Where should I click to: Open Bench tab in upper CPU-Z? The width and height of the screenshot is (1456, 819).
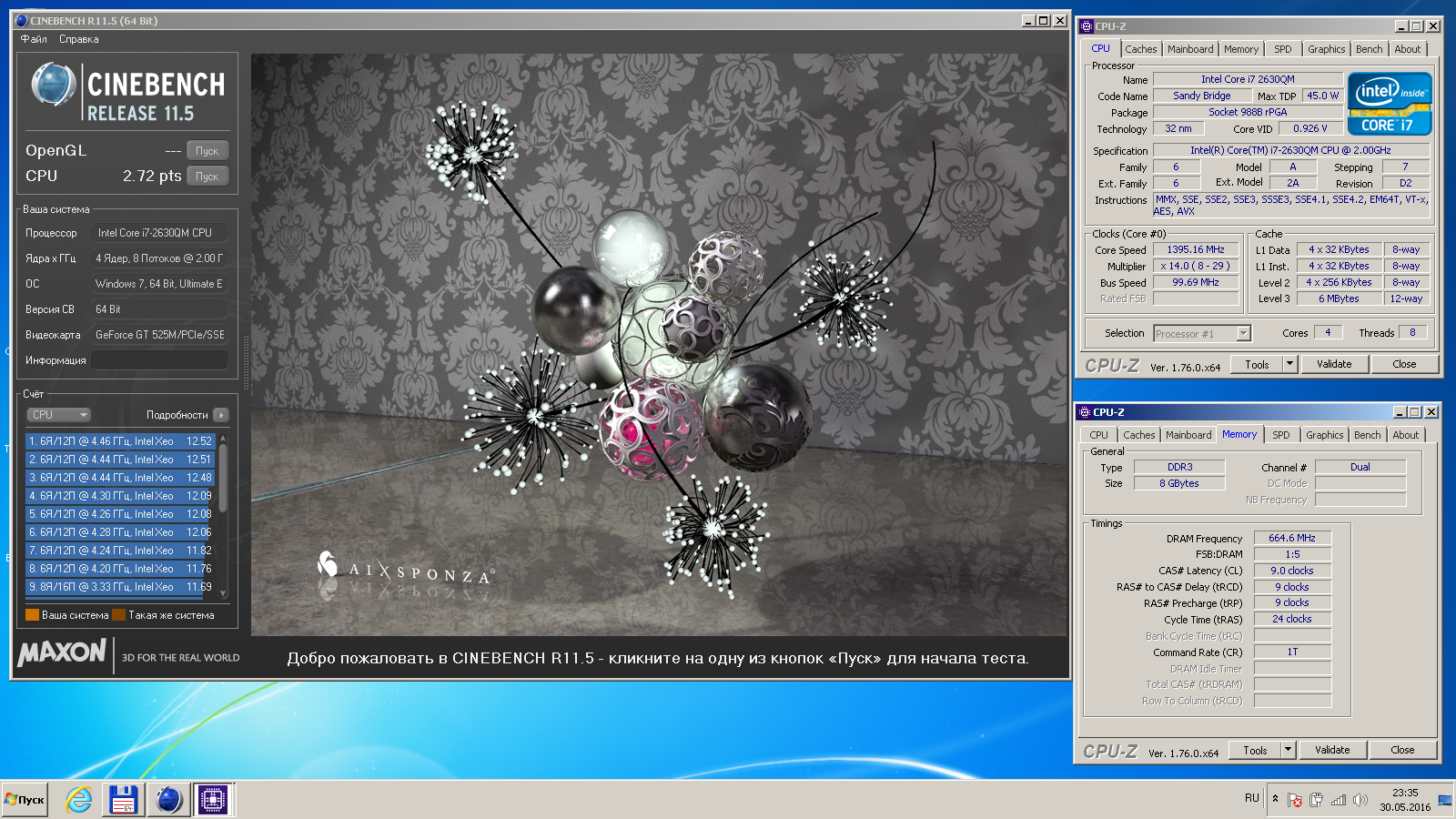(1369, 49)
